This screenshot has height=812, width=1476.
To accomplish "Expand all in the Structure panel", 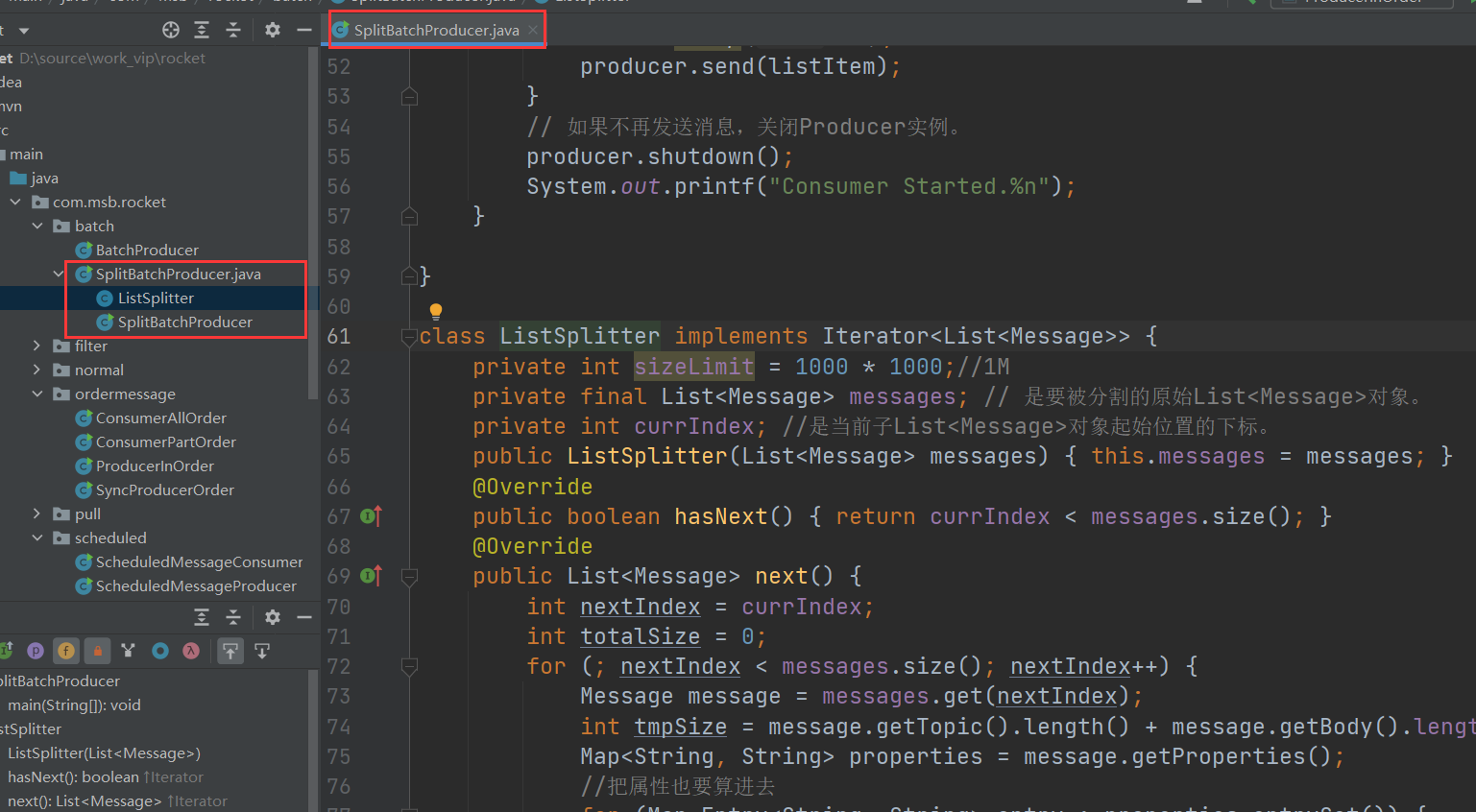I will coord(202,617).
